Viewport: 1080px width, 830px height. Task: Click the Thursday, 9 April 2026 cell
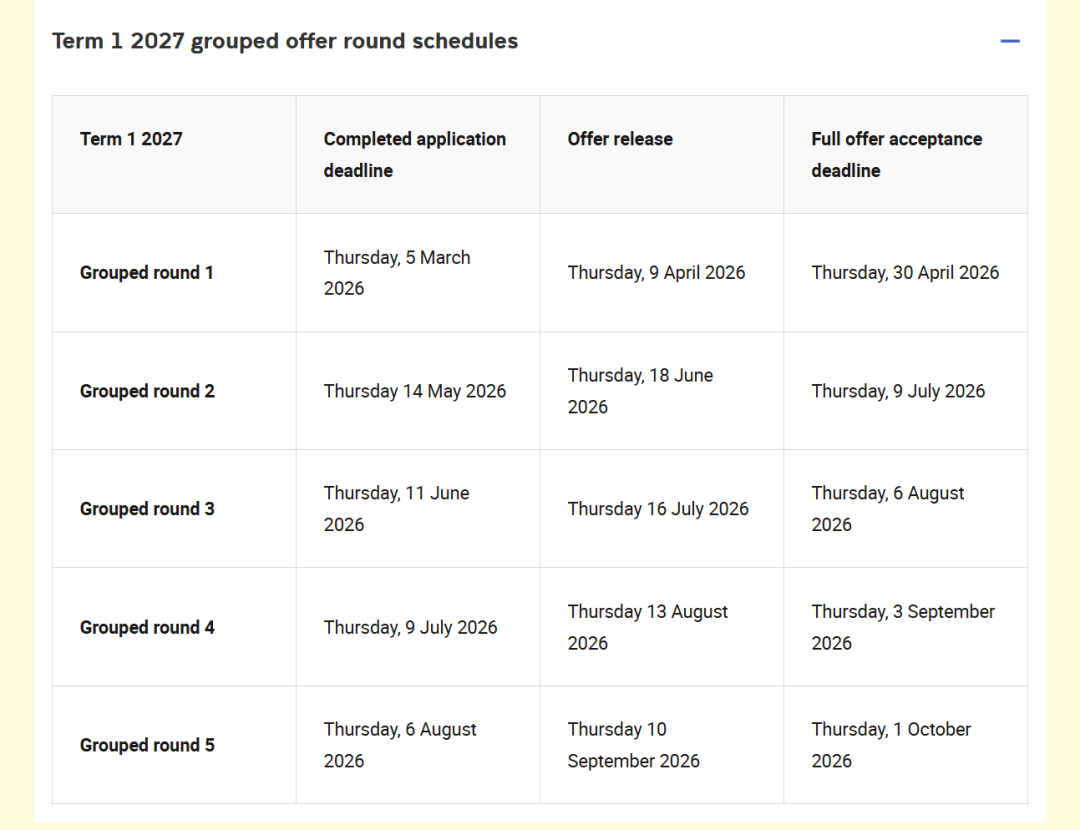(x=656, y=272)
